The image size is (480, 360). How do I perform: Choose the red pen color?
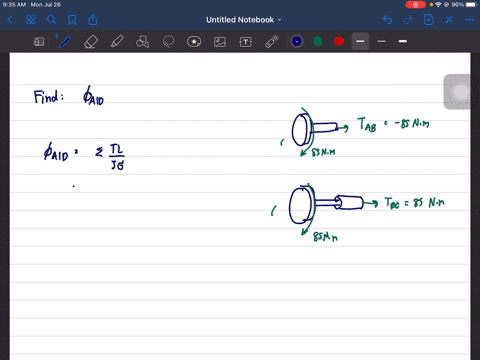tap(339, 41)
